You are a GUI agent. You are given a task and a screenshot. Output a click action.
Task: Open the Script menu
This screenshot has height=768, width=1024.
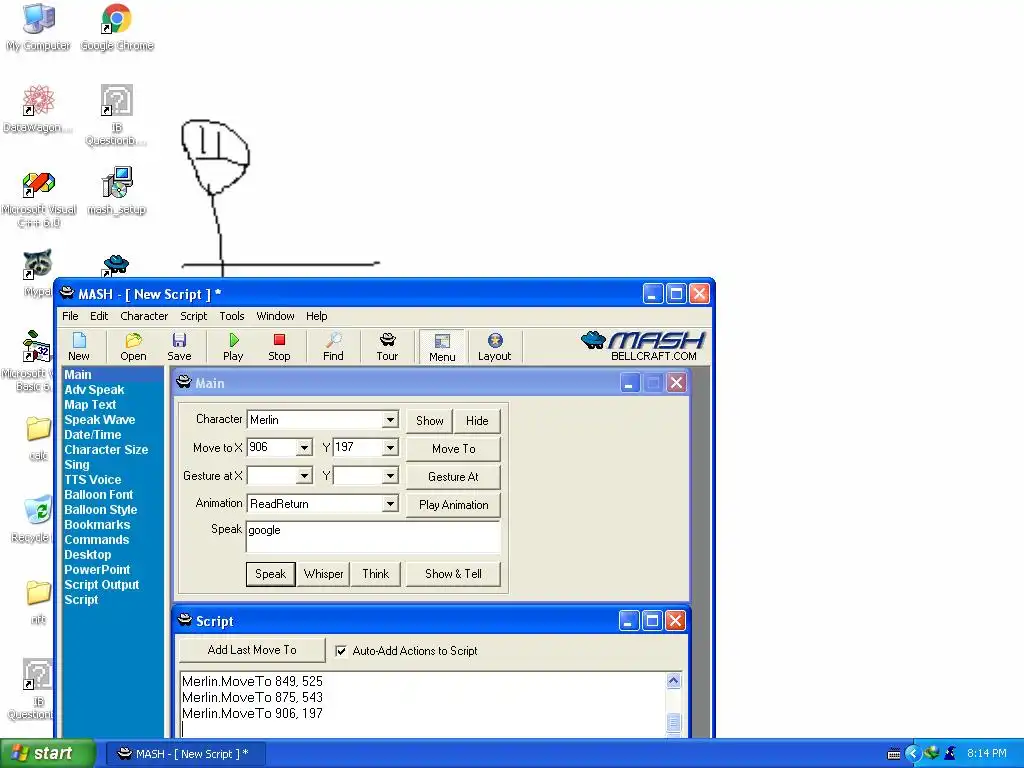tap(193, 316)
